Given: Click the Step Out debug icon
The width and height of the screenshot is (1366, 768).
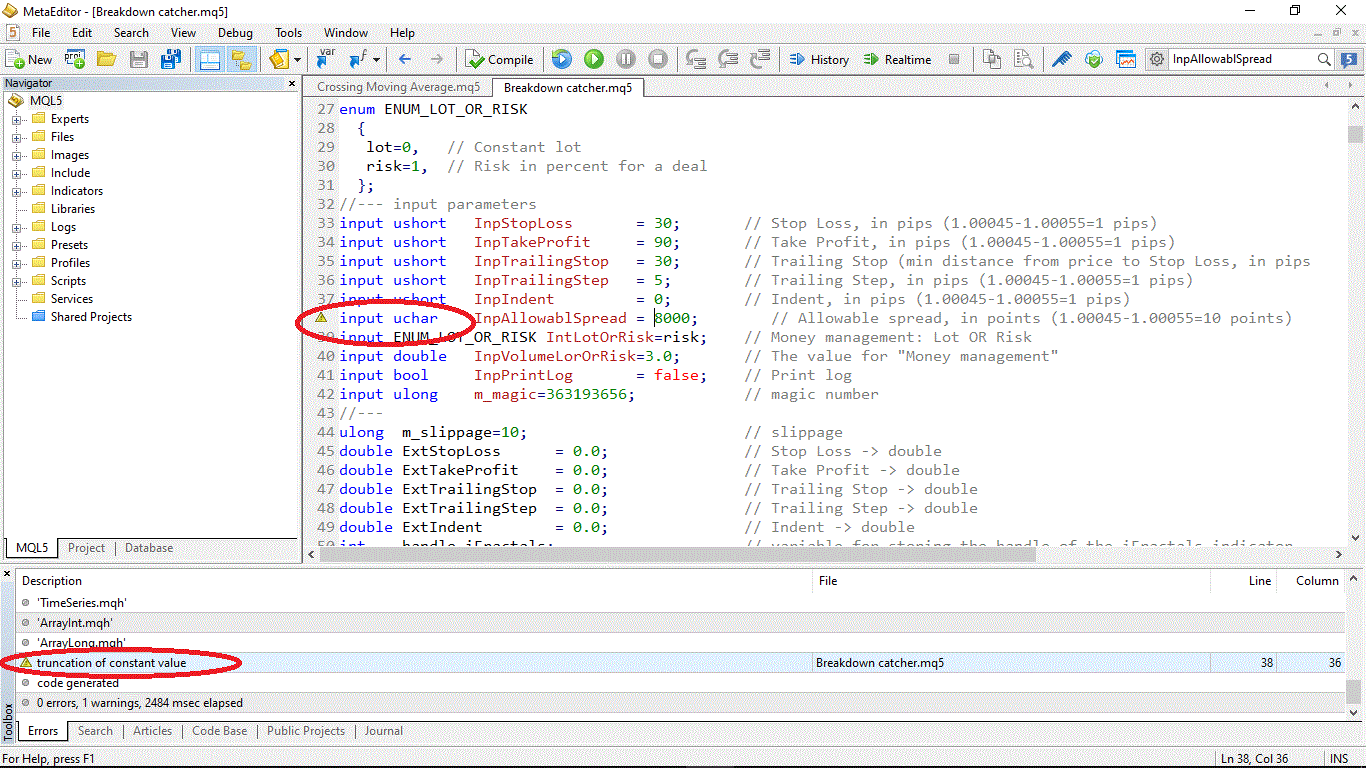Looking at the screenshot, I should 760,60.
